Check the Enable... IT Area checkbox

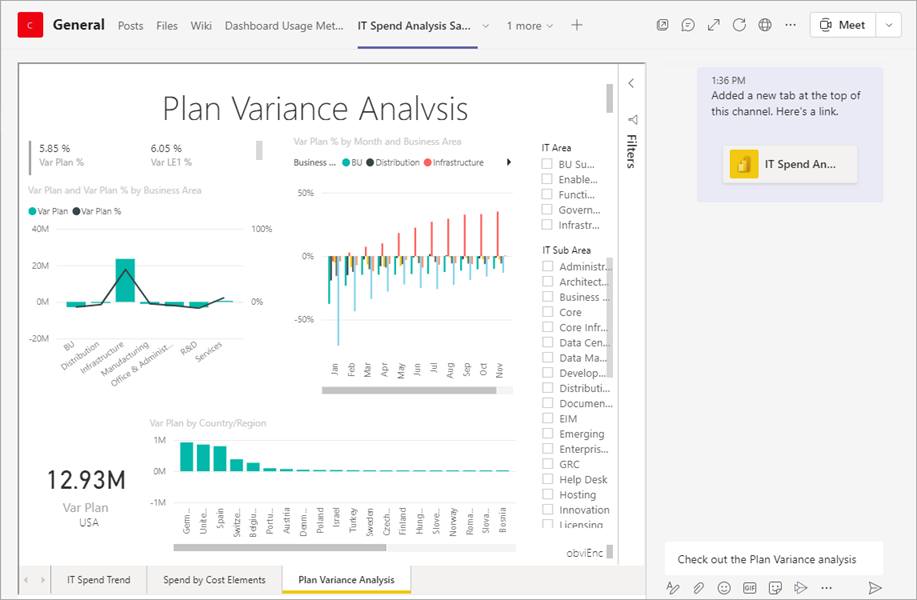[547, 179]
